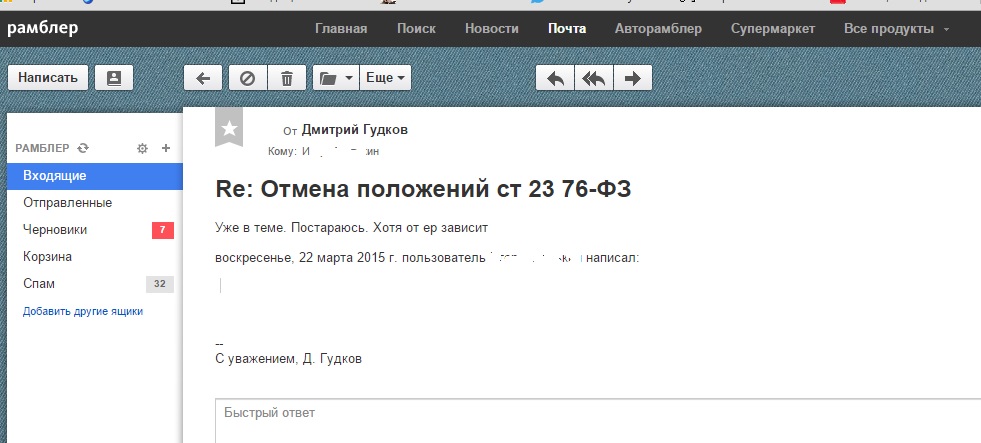Open the Еще dropdown menu
Screen dimensions: 981x443
(386, 78)
